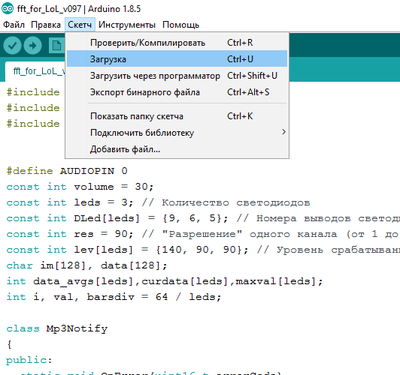The height and width of the screenshot is (375, 400).
Task: Click the Arduino logo in title bar
Action: pos(7,8)
